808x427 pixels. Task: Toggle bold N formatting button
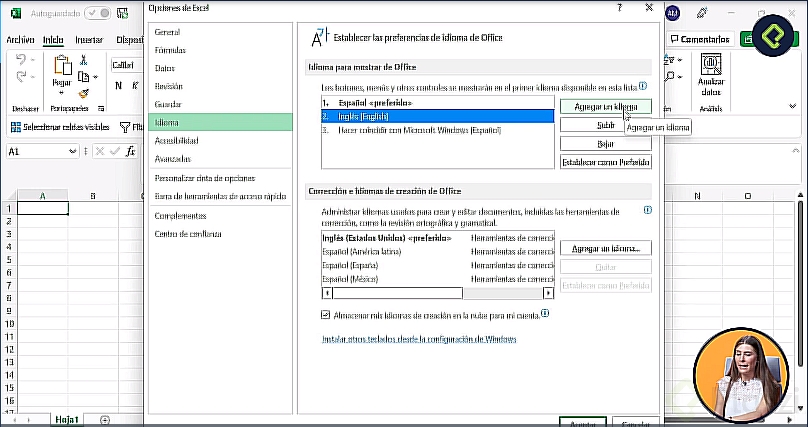pyautogui.click(x=119, y=86)
